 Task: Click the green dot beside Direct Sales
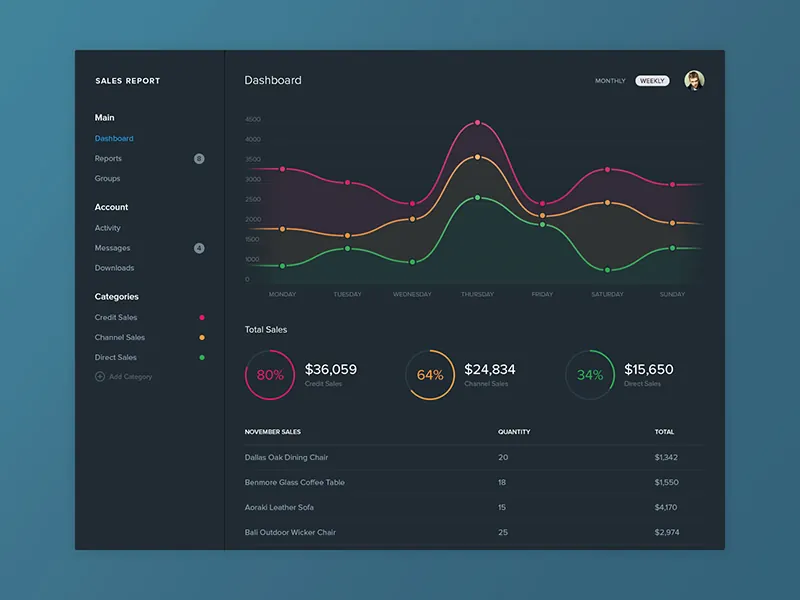coord(204,356)
